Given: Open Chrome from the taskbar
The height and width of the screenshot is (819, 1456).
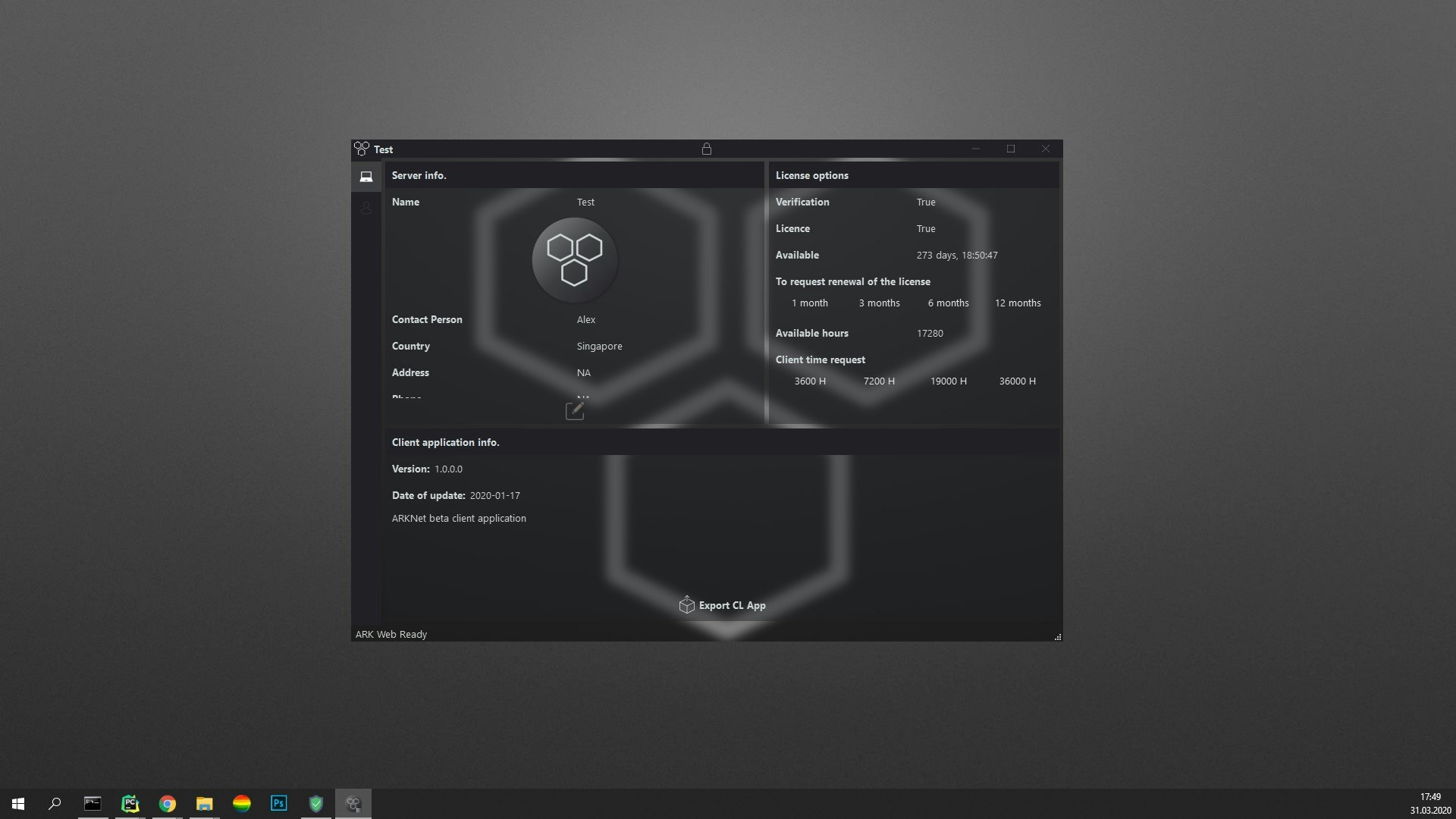Looking at the screenshot, I should click(167, 803).
